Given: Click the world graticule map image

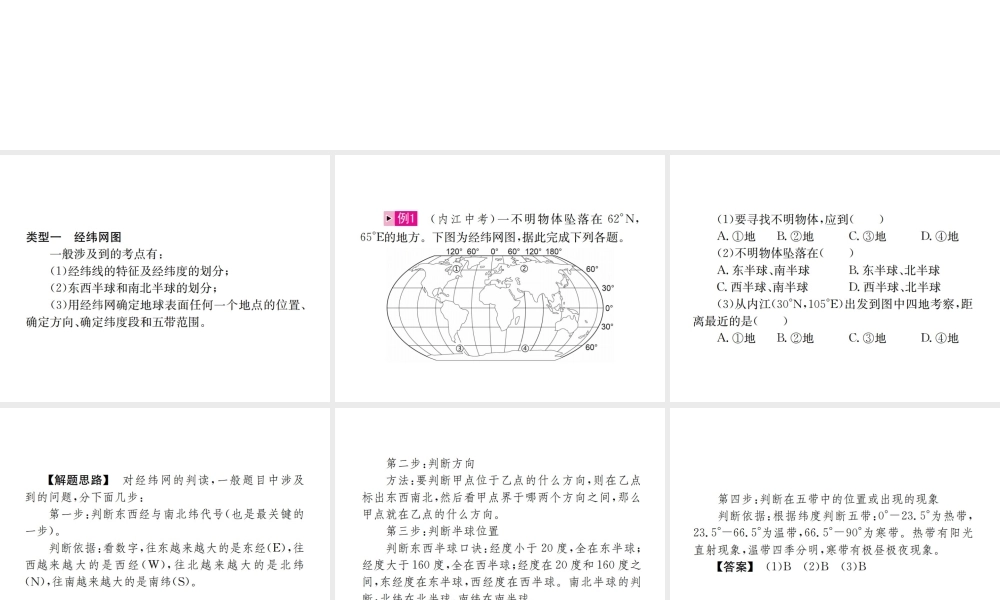Looking at the screenshot, I should click(501, 305).
